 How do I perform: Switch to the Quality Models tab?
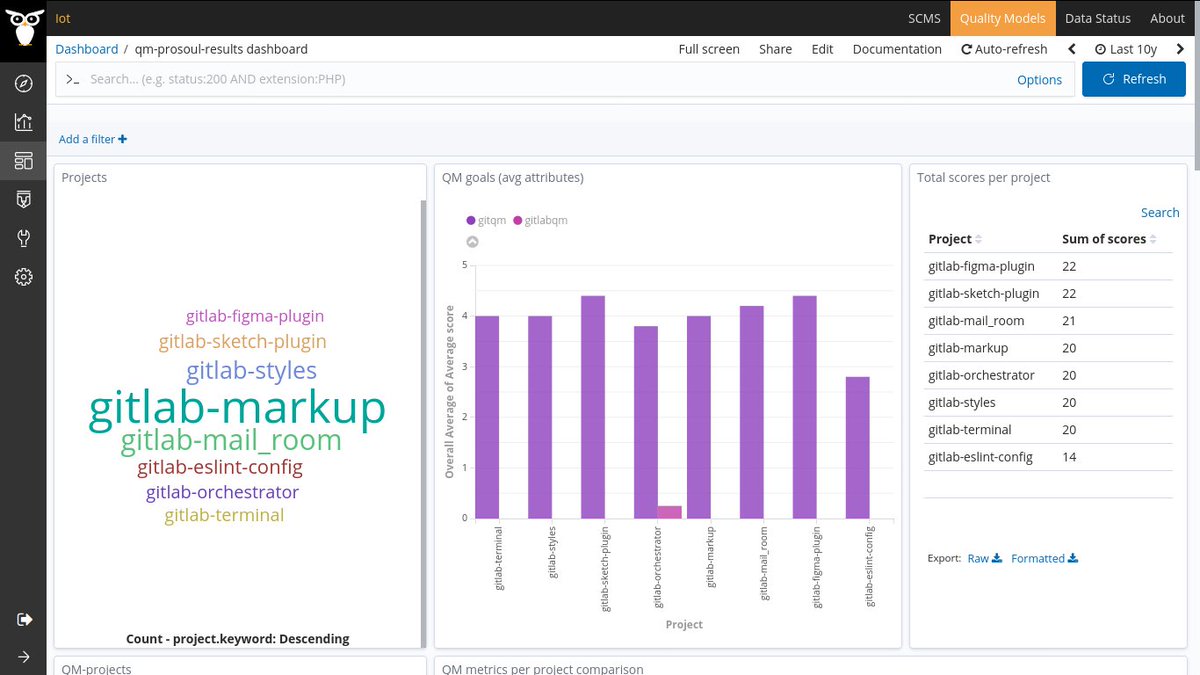click(x=1002, y=18)
